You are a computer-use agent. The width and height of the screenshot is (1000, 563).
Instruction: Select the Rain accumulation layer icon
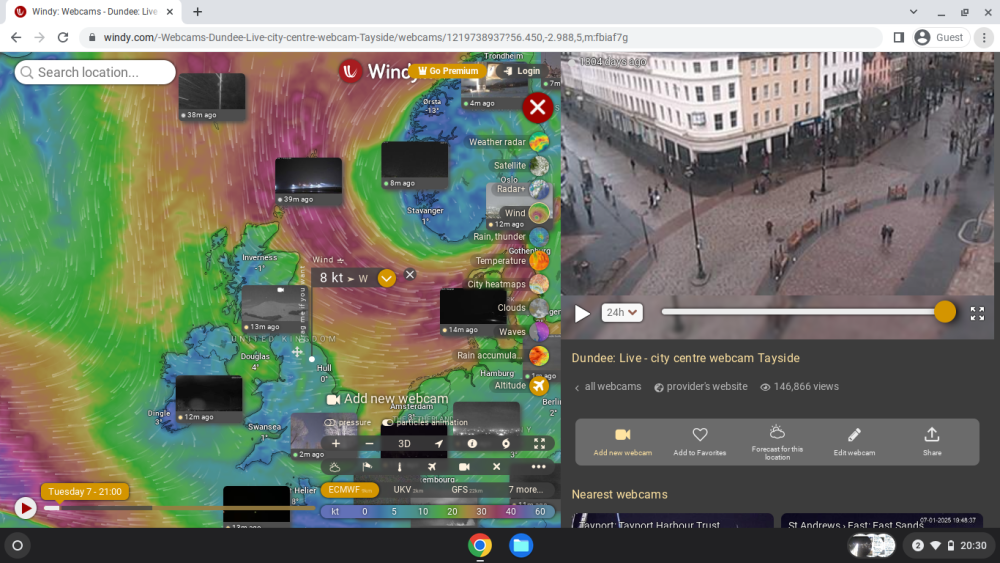(539, 356)
